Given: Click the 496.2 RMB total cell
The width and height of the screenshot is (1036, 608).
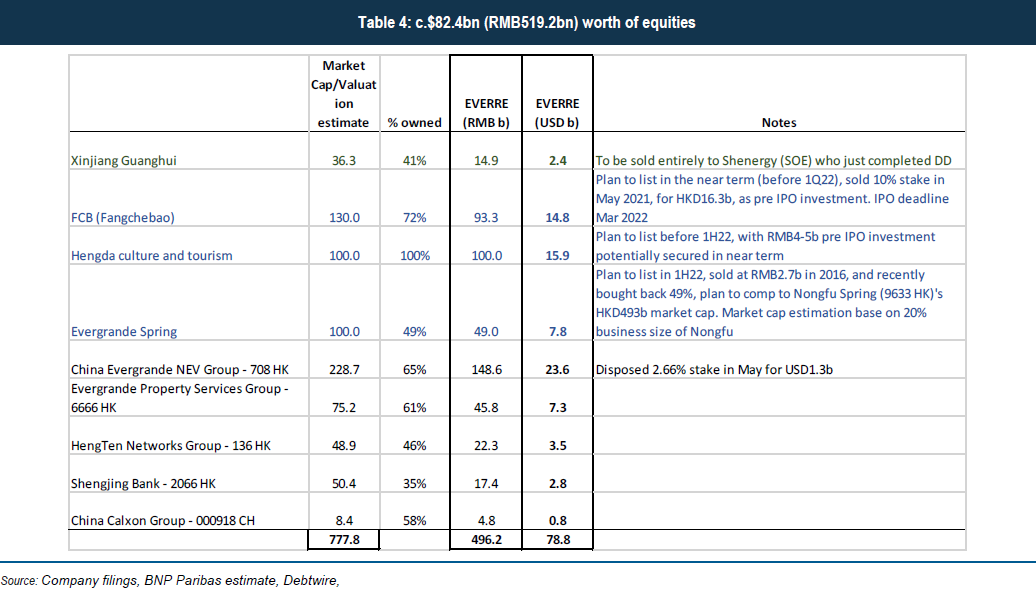Looking at the screenshot, I should 486,540.
